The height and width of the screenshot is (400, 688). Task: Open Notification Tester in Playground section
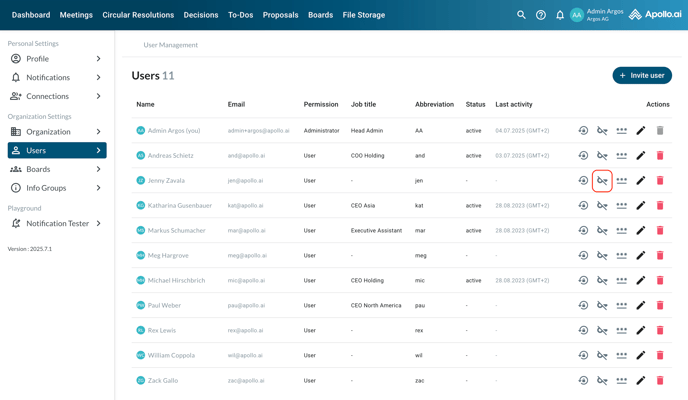pos(57,224)
